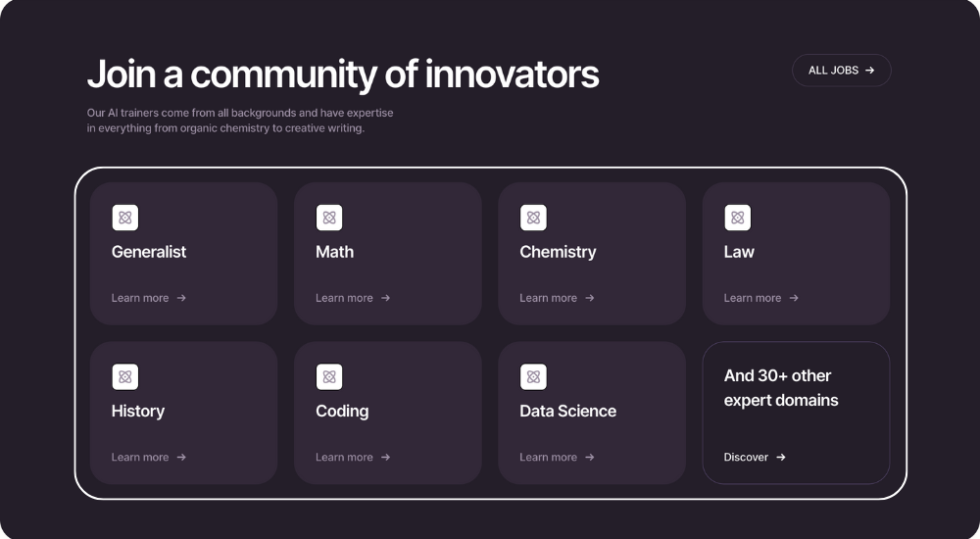Click the arrow beside Discover
Image resolution: width=980 pixels, height=539 pixels.
(x=781, y=457)
